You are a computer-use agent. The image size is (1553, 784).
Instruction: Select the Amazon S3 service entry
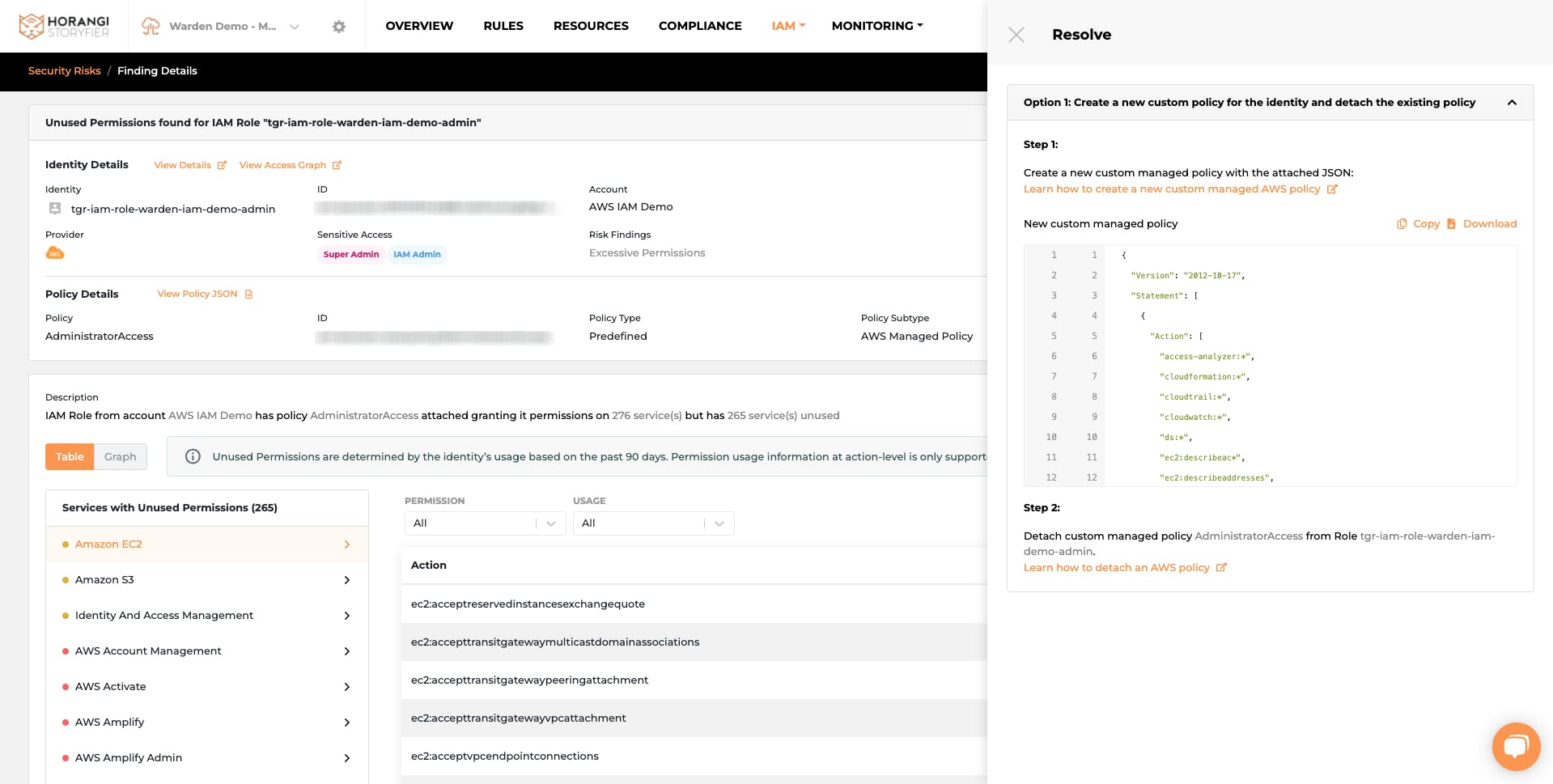207,580
